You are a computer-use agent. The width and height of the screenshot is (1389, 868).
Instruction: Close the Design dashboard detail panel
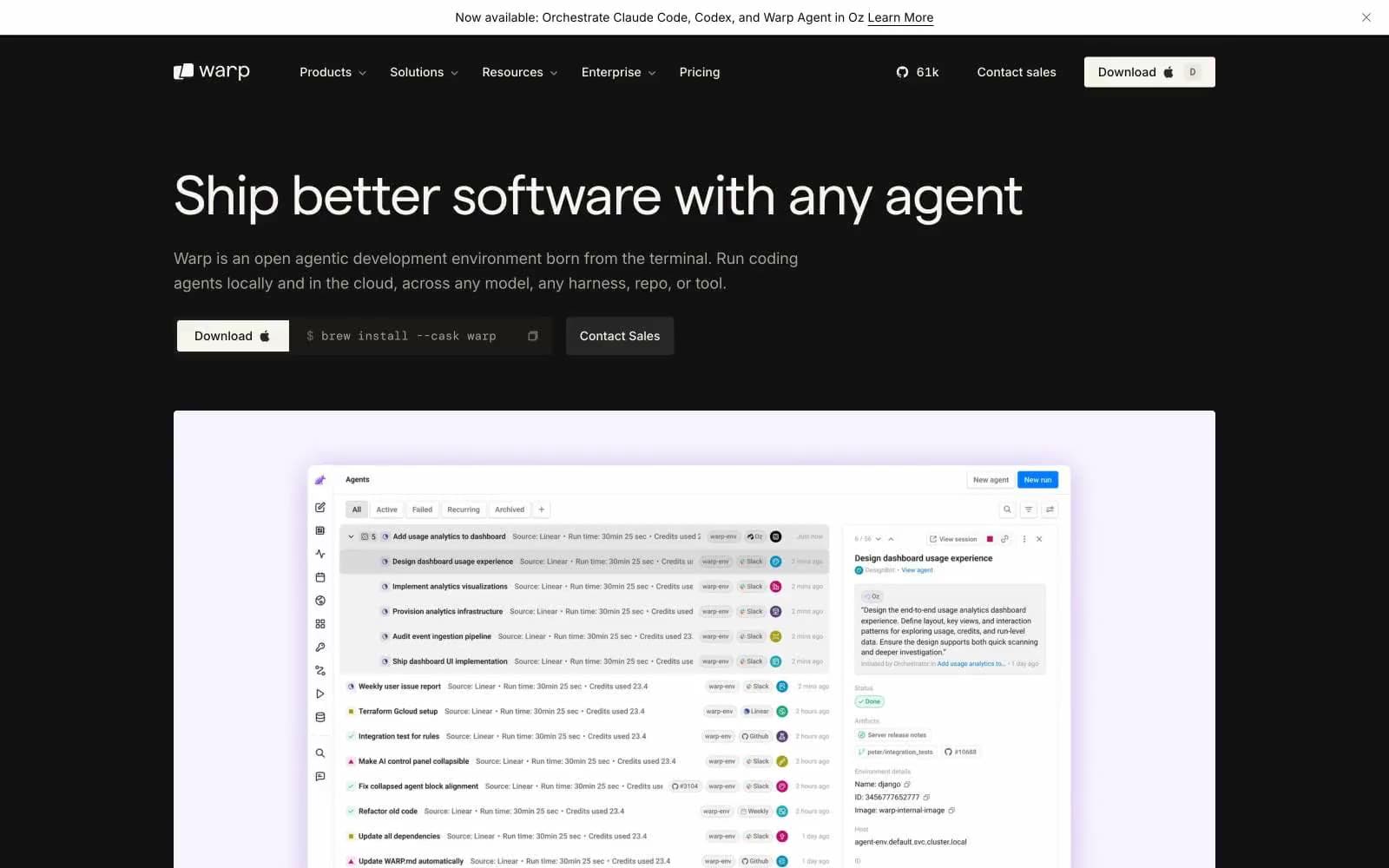(x=1039, y=539)
